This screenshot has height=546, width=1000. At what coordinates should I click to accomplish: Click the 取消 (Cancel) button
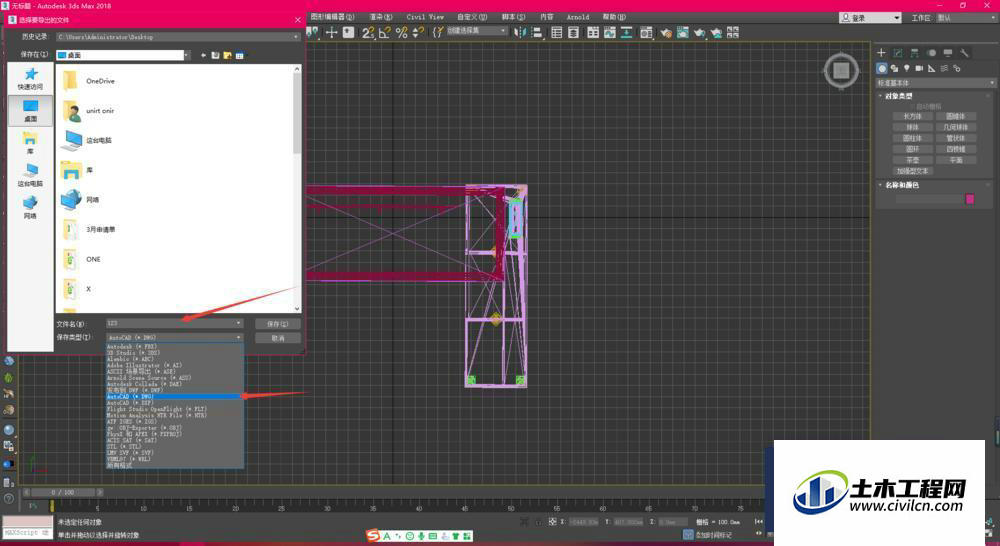(277, 338)
